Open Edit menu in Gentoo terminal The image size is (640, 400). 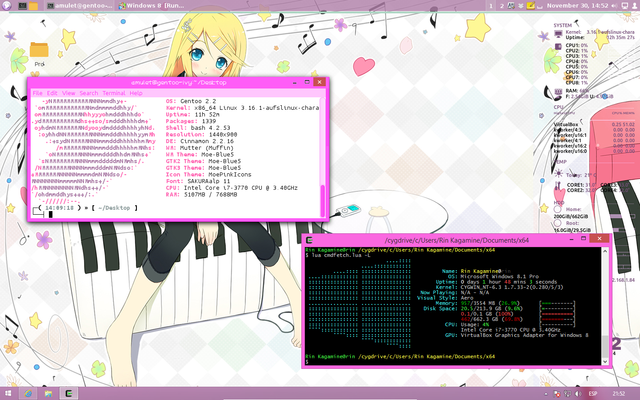tap(52, 93)
